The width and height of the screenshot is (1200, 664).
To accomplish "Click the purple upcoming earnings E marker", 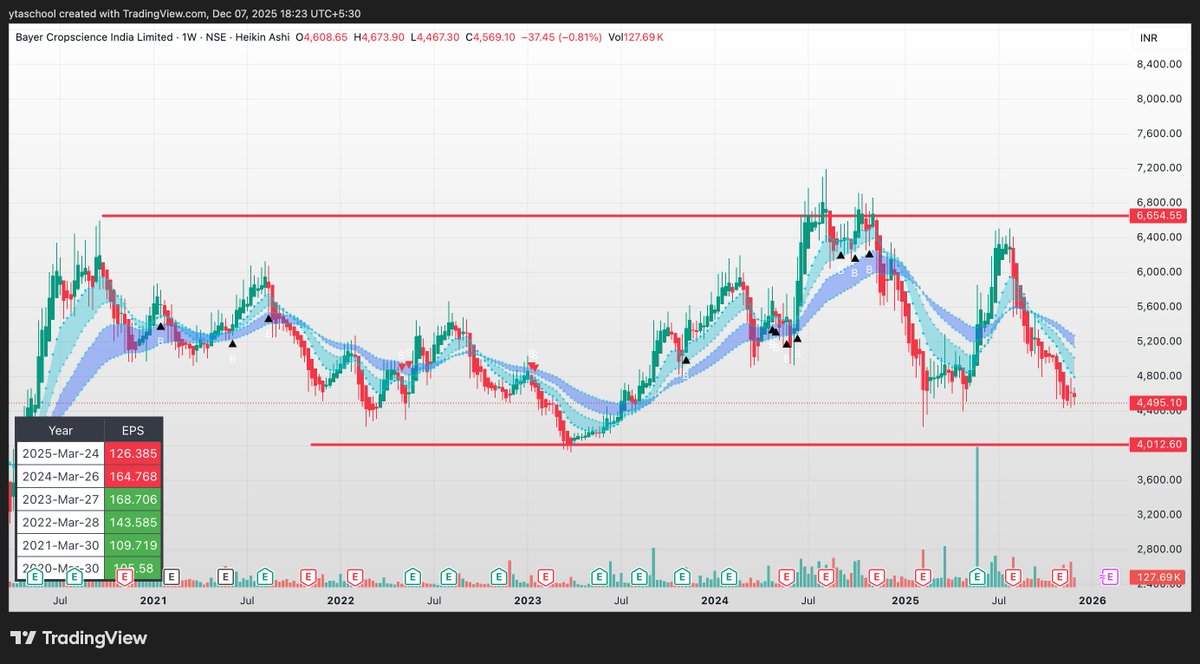I will coord(1108,577).
